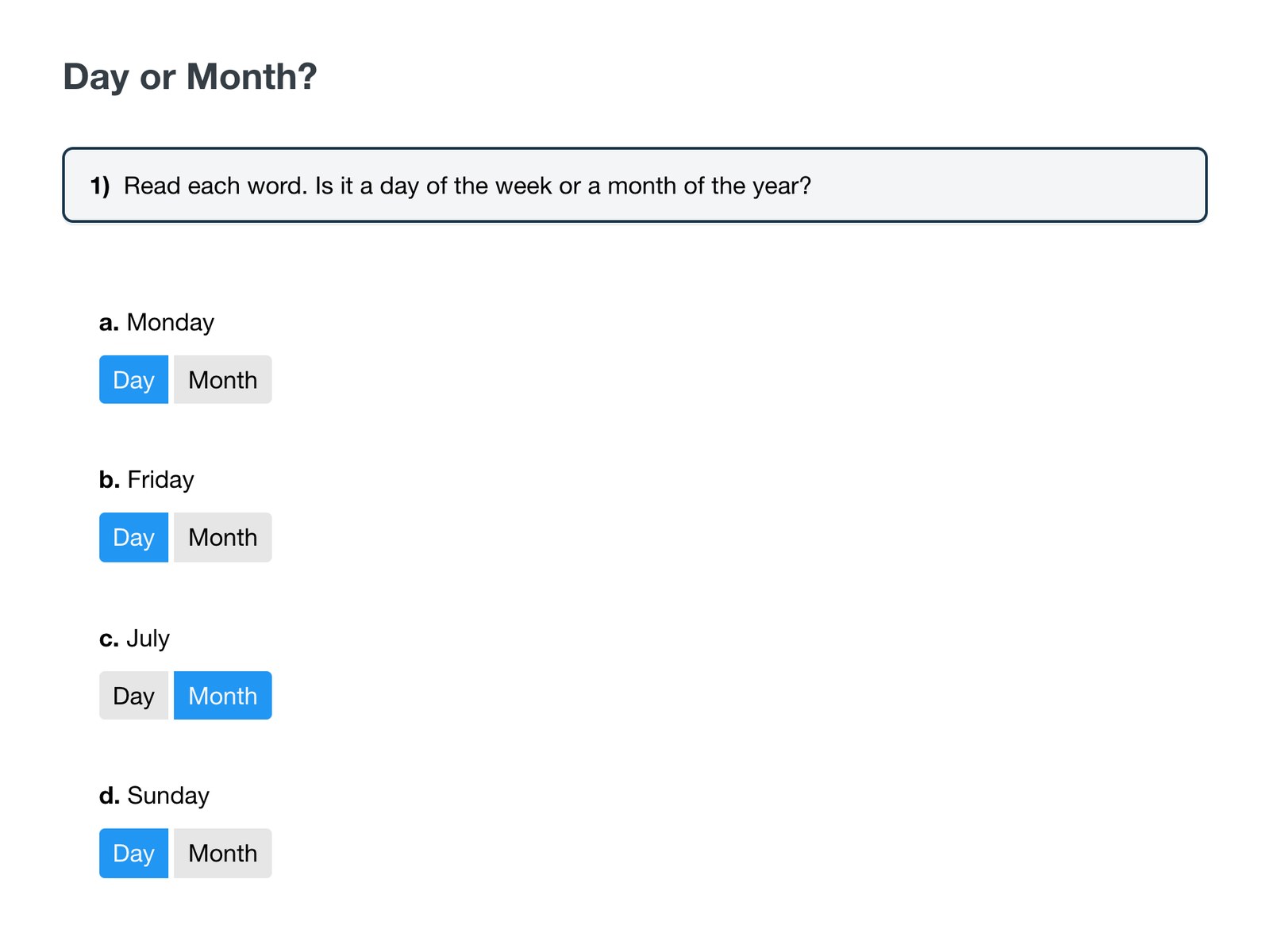This screenshot has width=1270, height=952.
Task: Click the bold 'c.' item marker
Action: pyautogui.click(x=109, y=639)
